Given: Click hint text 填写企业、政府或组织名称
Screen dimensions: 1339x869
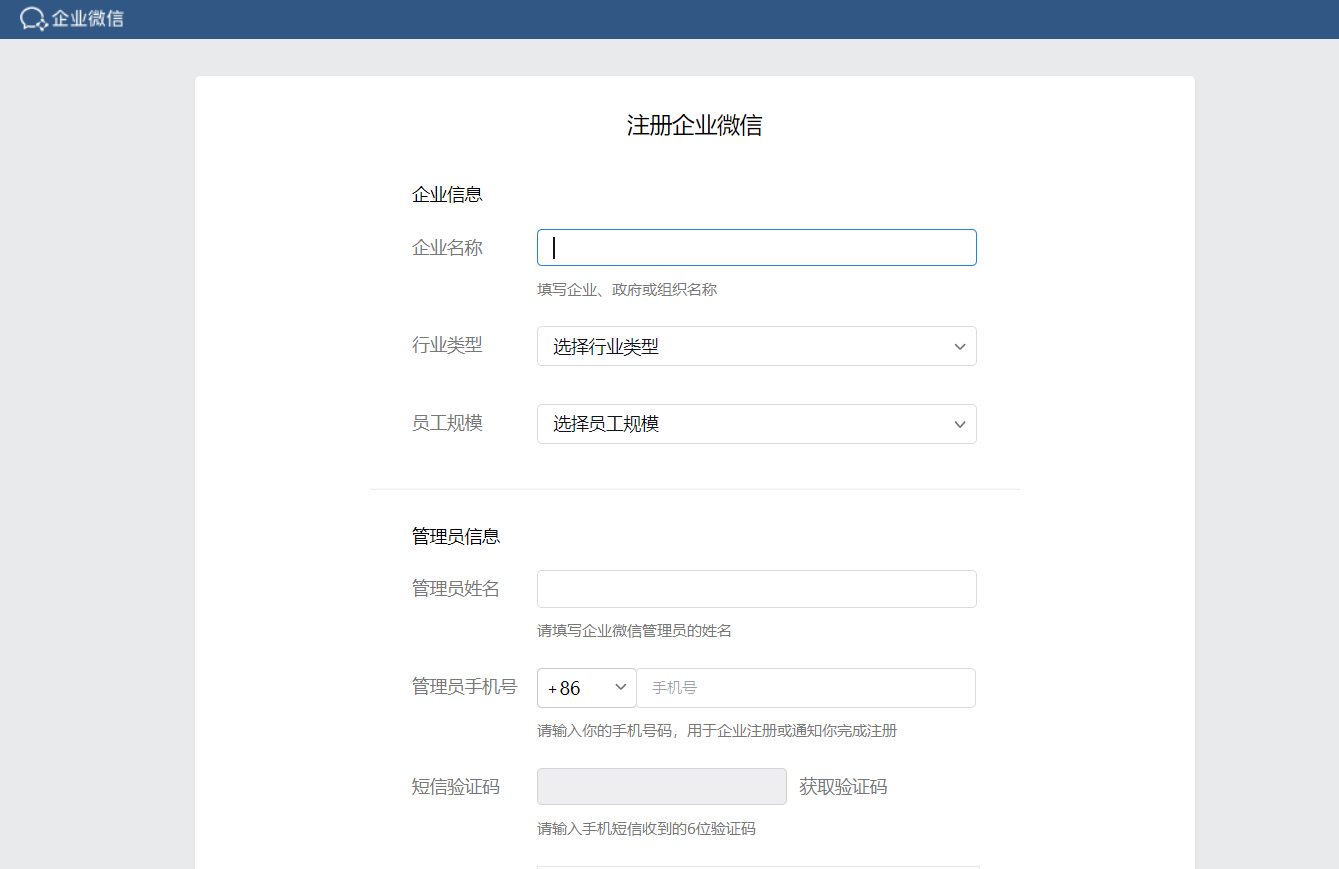Looking at the screenshot, I should tap(627, 290).
